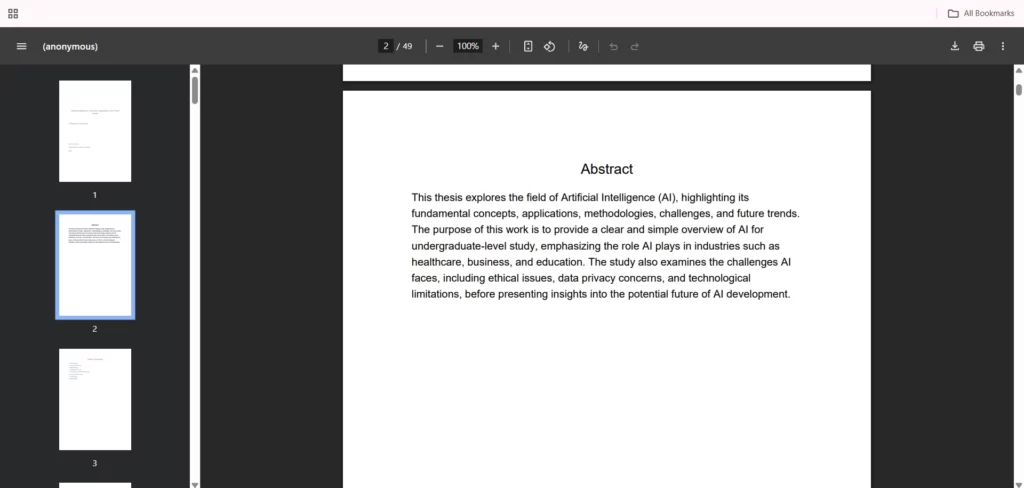This screenshot has width=1024, height=488.
Task: Click the zoom in plus button
Action: (495, 46)
